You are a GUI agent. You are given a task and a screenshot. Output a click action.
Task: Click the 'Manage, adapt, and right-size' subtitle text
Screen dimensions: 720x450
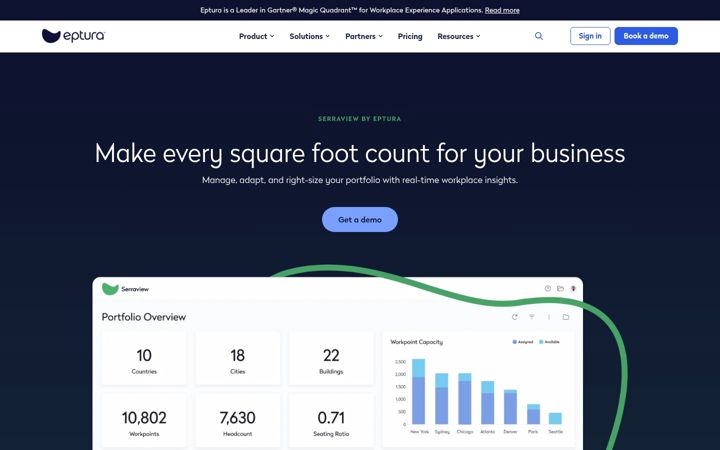point(360,180)
